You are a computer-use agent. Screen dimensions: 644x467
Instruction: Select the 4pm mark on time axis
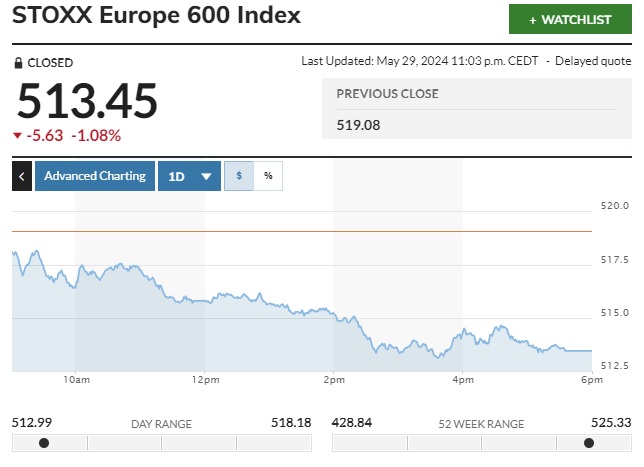click(463, 380)
